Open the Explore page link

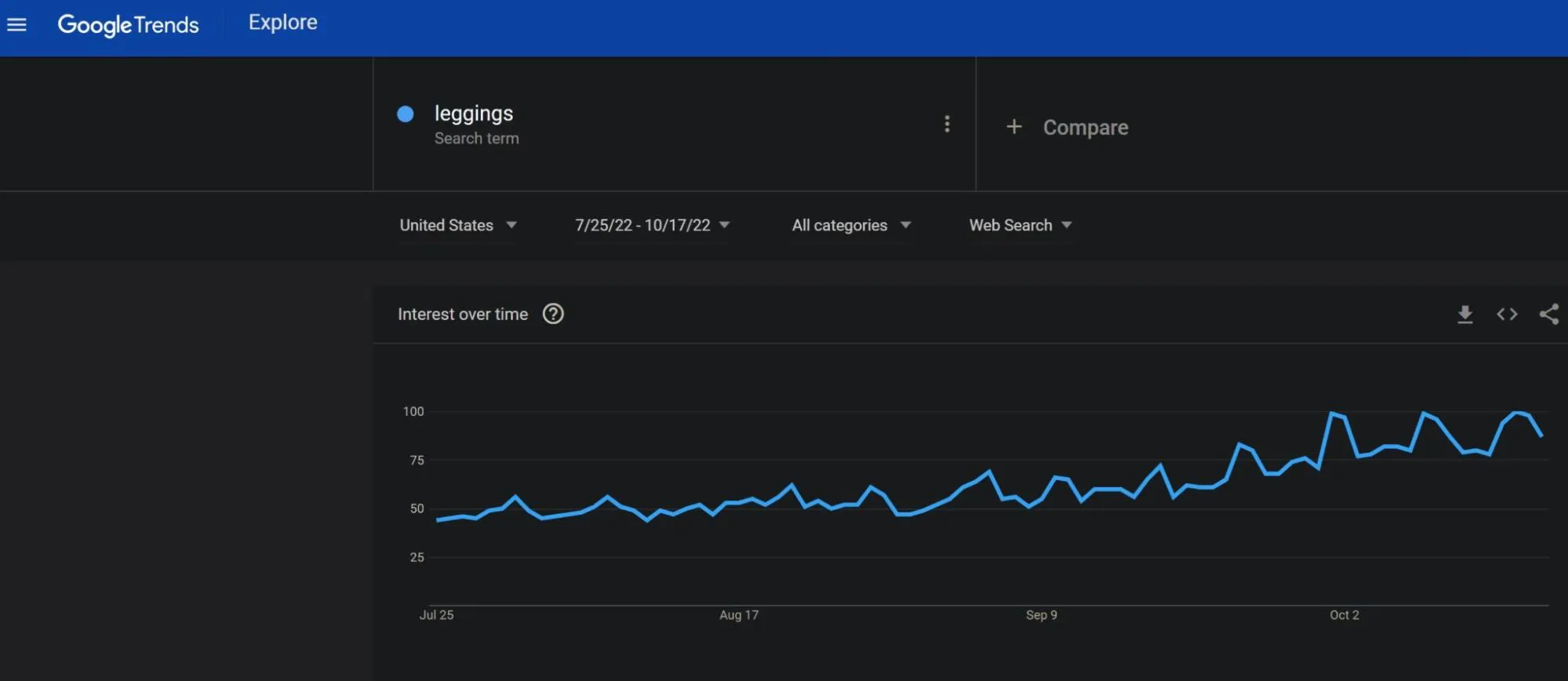tap(283, 23)
